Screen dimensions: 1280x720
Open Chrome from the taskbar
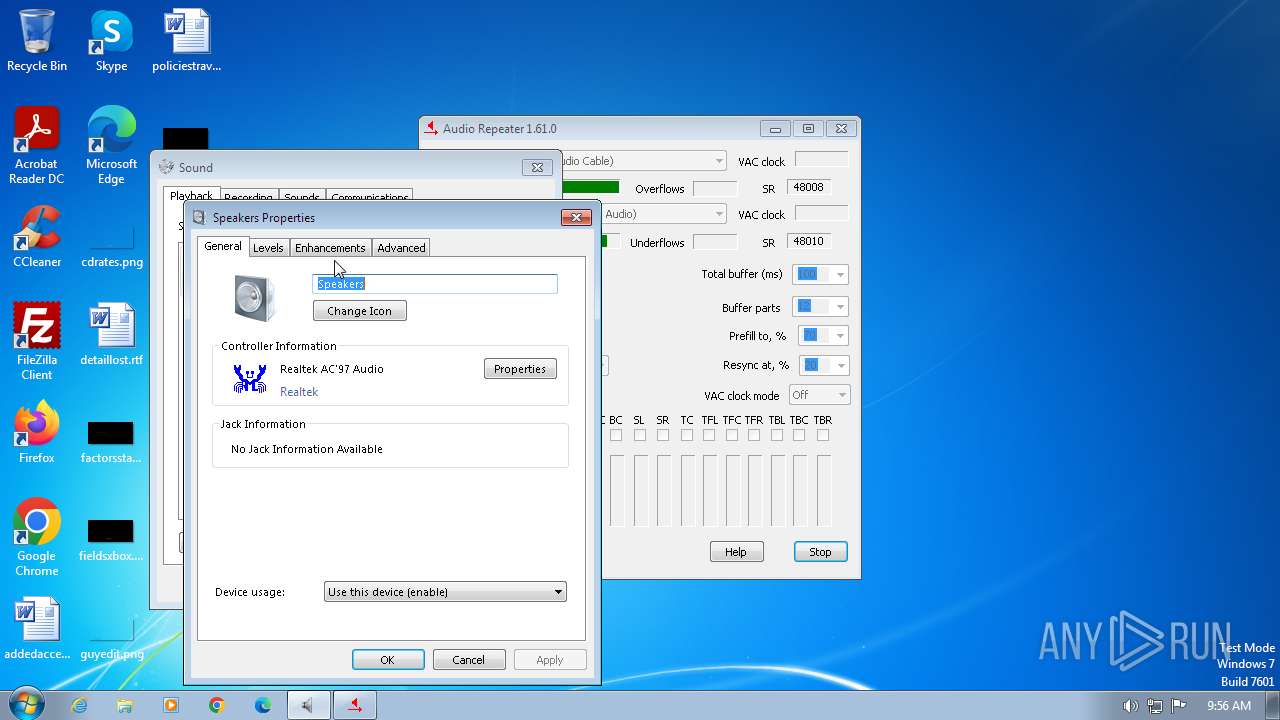click(x=217, y=705)
